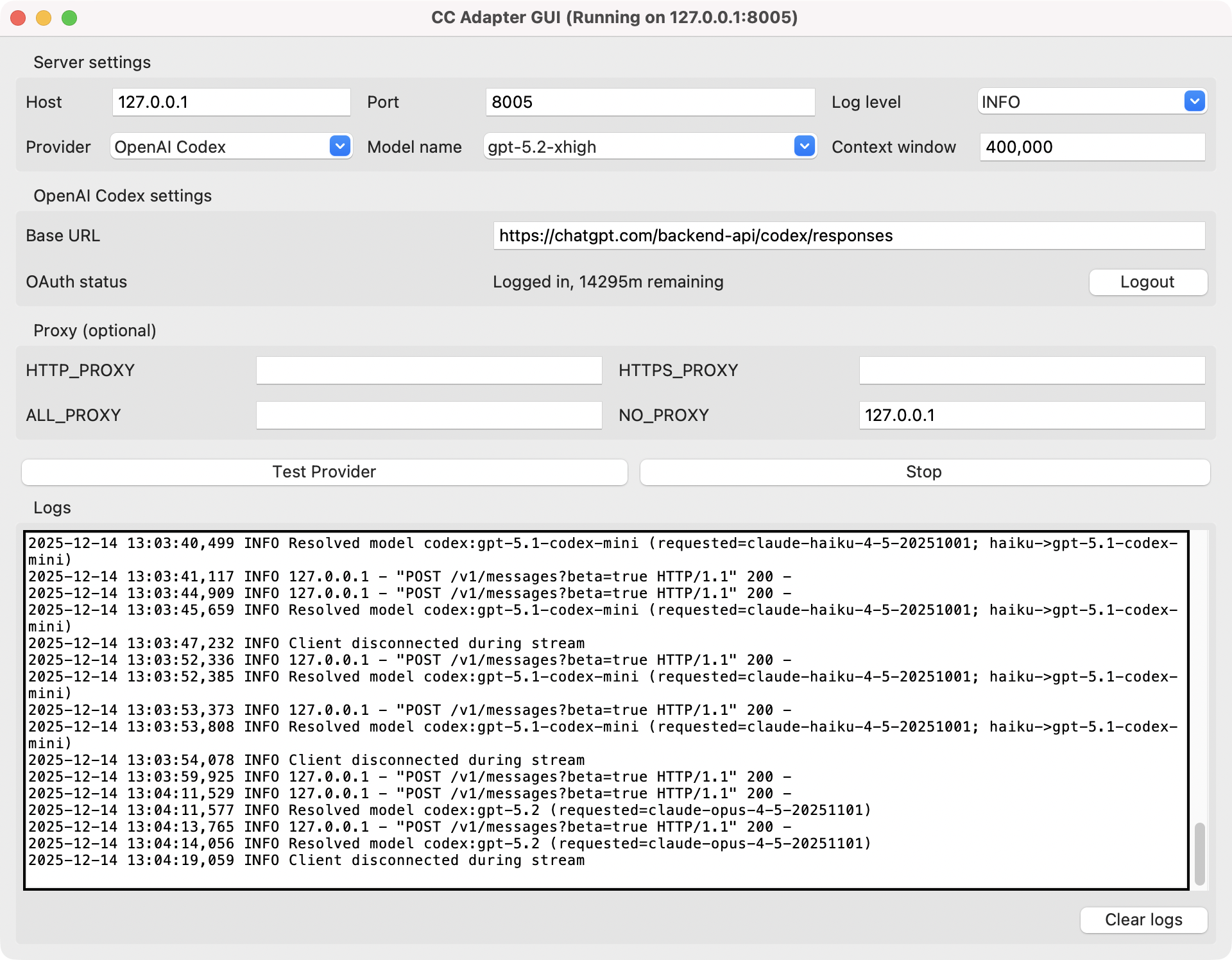Click the Model name dropdown chevron icon
The width and height of the screenshot is (1232, 960).
(804, 146)
